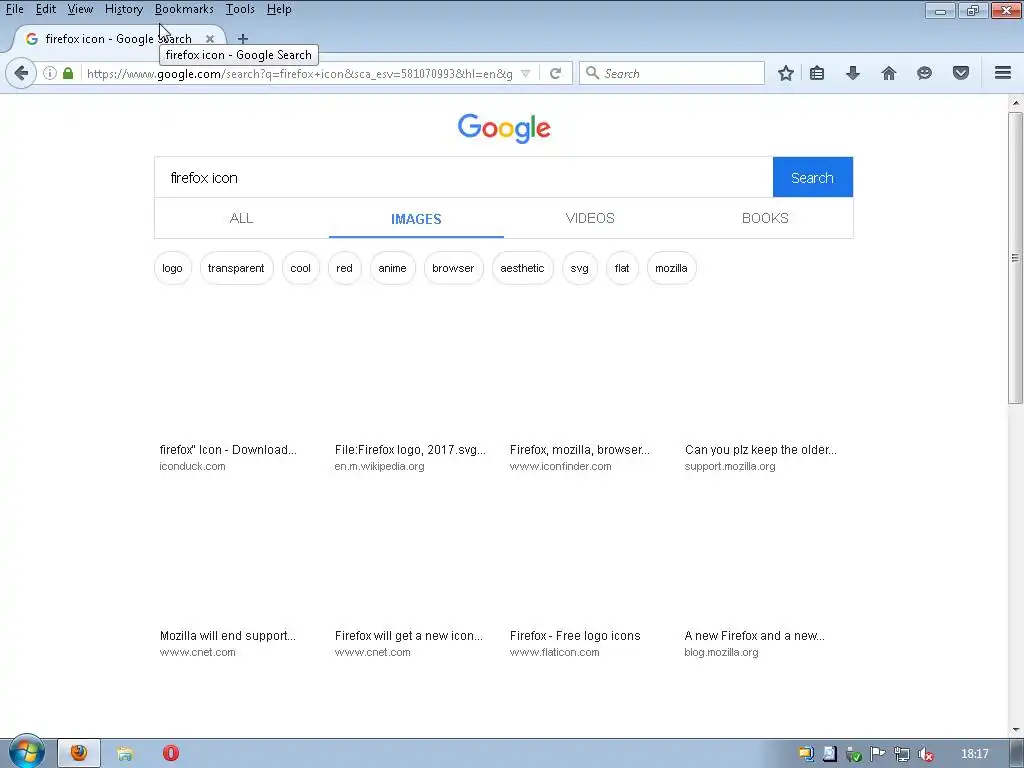Switch to the ALL results tab
1024x768 pixels.
pyautogui.click(x=242, y=218)
